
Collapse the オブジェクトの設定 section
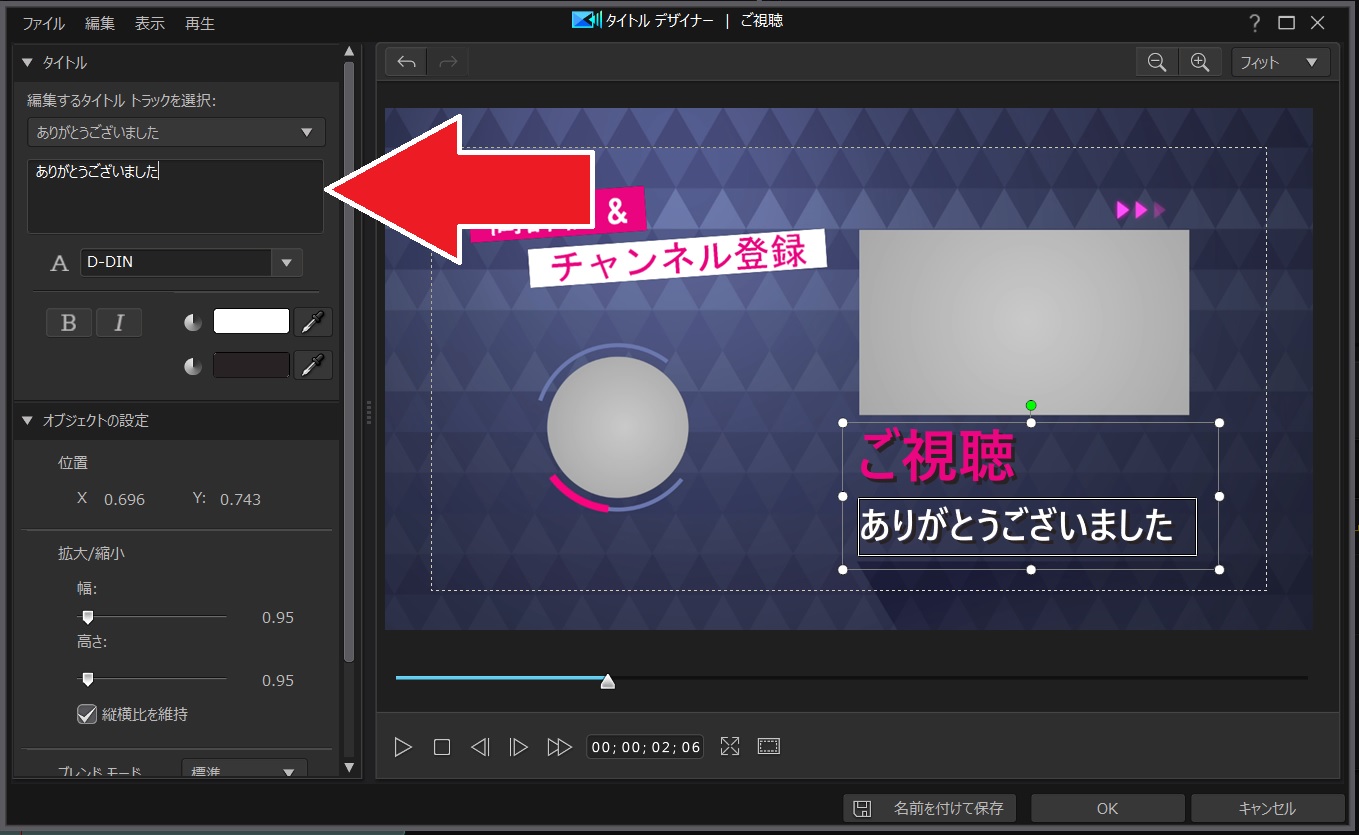[x=27, y=421]
